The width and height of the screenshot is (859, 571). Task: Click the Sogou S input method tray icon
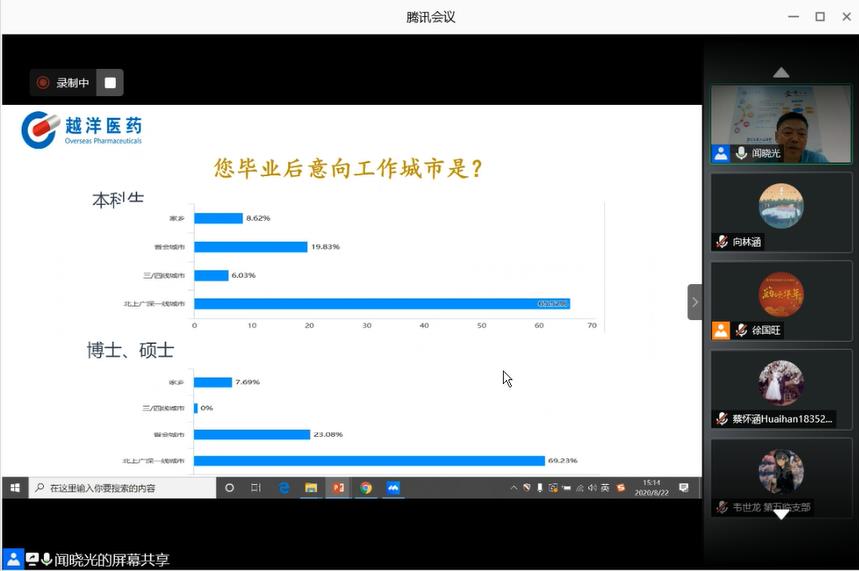pos(621,488)
